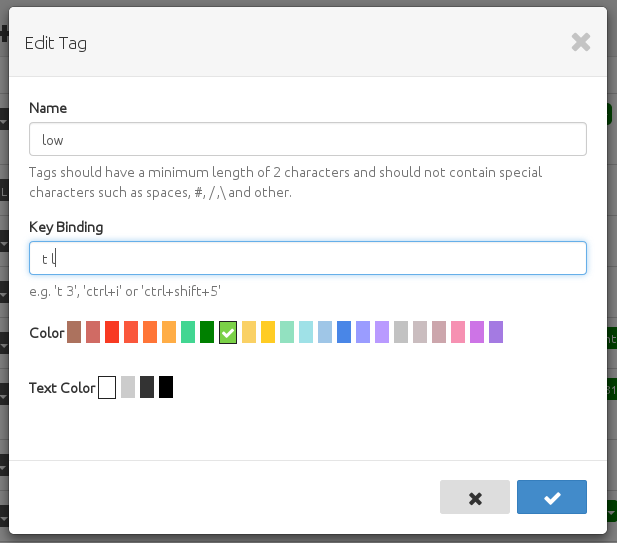Click the gray cancel X button

pyautogui.click(x=475, y=497)
